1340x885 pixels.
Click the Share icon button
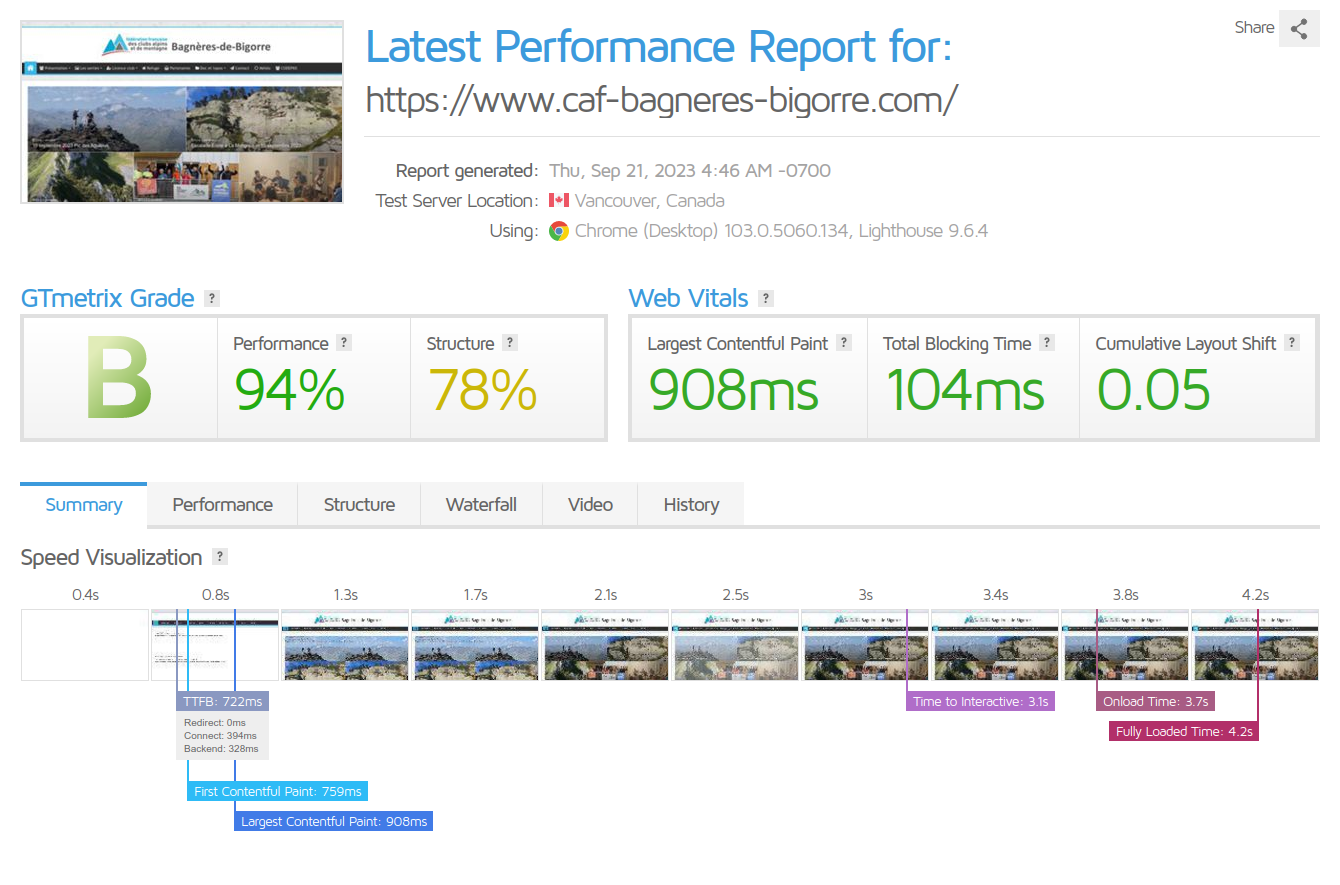click(x=1298, y=29)
